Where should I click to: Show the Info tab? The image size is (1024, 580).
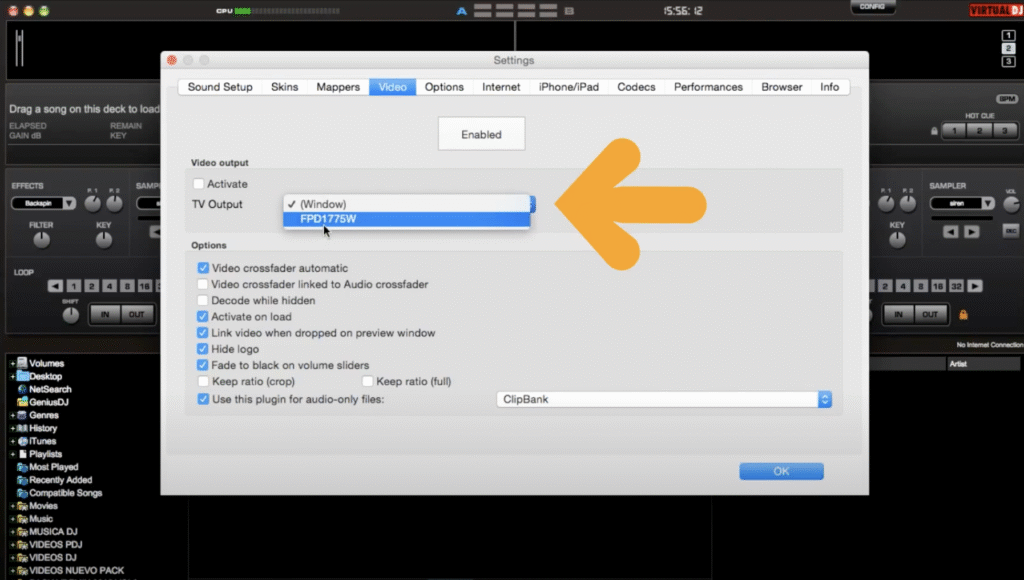point(829,87)
